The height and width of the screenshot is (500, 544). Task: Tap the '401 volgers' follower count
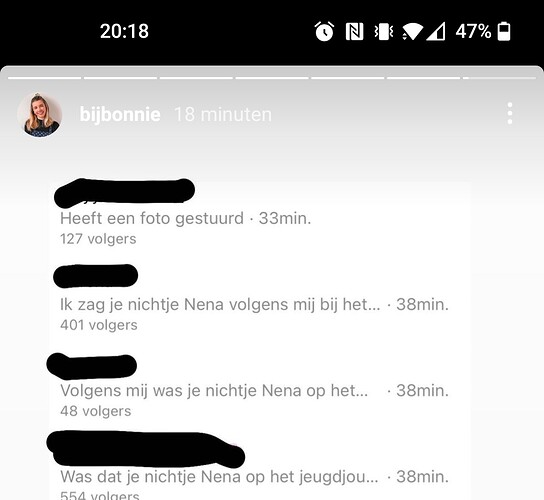tap(99, 325)
